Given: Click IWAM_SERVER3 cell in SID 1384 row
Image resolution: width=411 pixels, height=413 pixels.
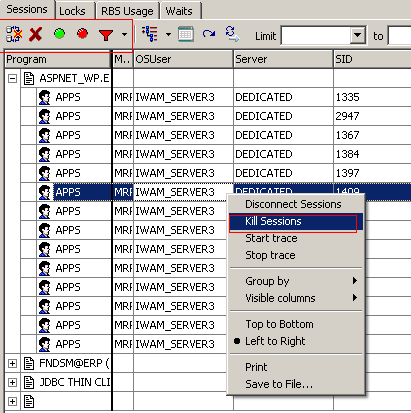Looking at the screenshot, I should click(x=183, y=154).
